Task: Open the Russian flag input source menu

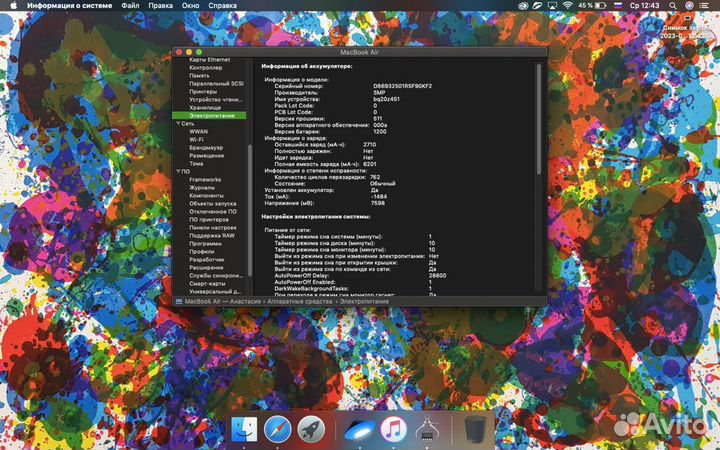Action: tap(618, 6)
